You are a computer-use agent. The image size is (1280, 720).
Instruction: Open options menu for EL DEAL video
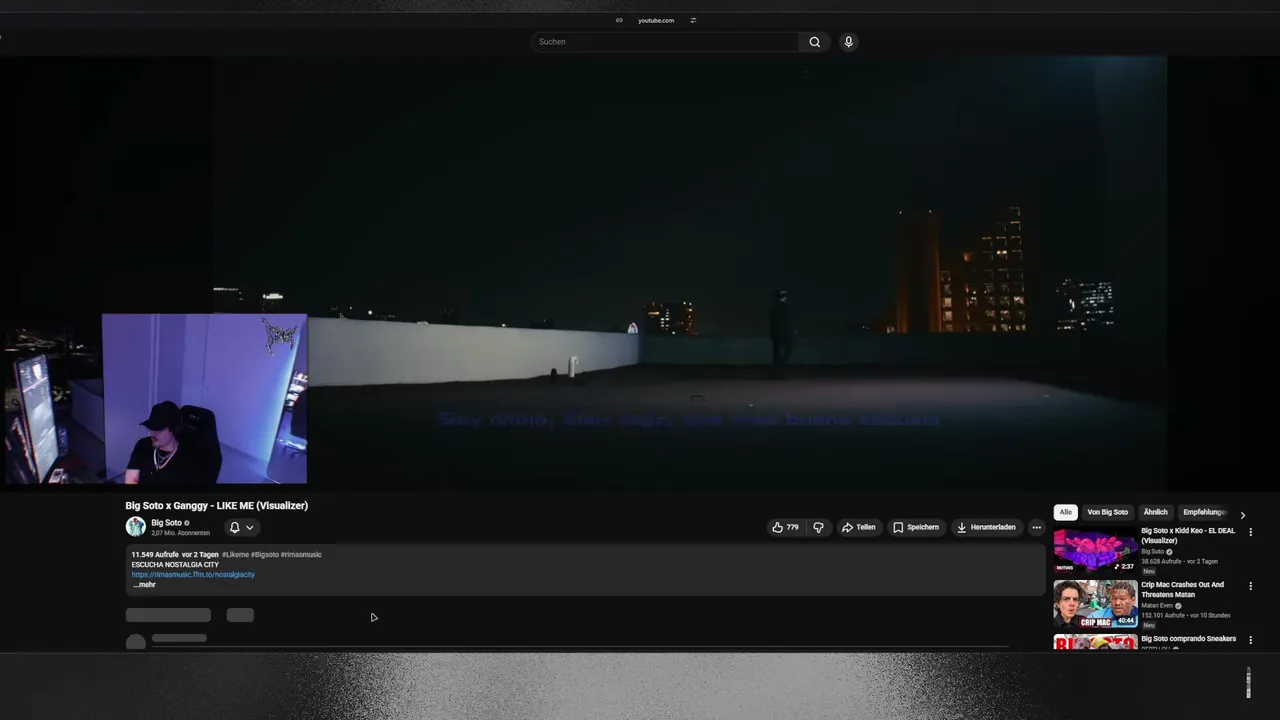pyautogui.click(x=1250, y=532)
